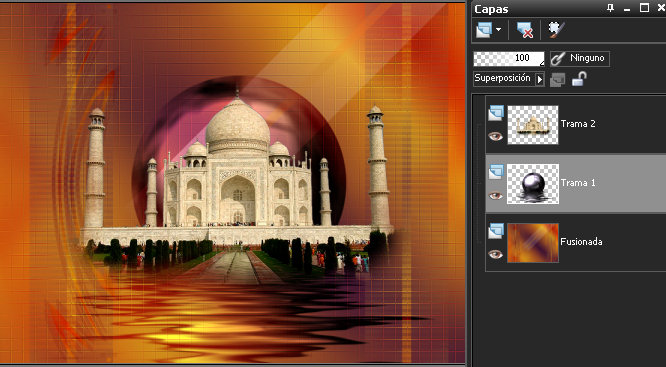
Task: Select the Fusionada layer name
Action: click(x=581, y=242)
